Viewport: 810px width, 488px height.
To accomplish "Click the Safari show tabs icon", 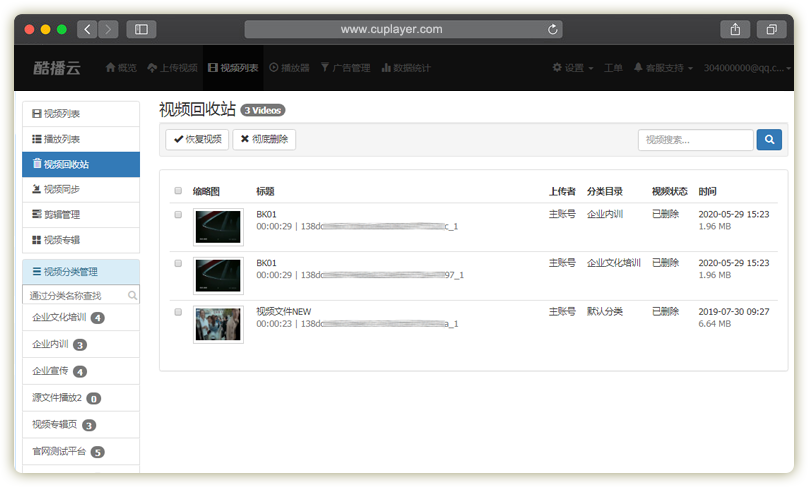I will click(x=772, y=30).
